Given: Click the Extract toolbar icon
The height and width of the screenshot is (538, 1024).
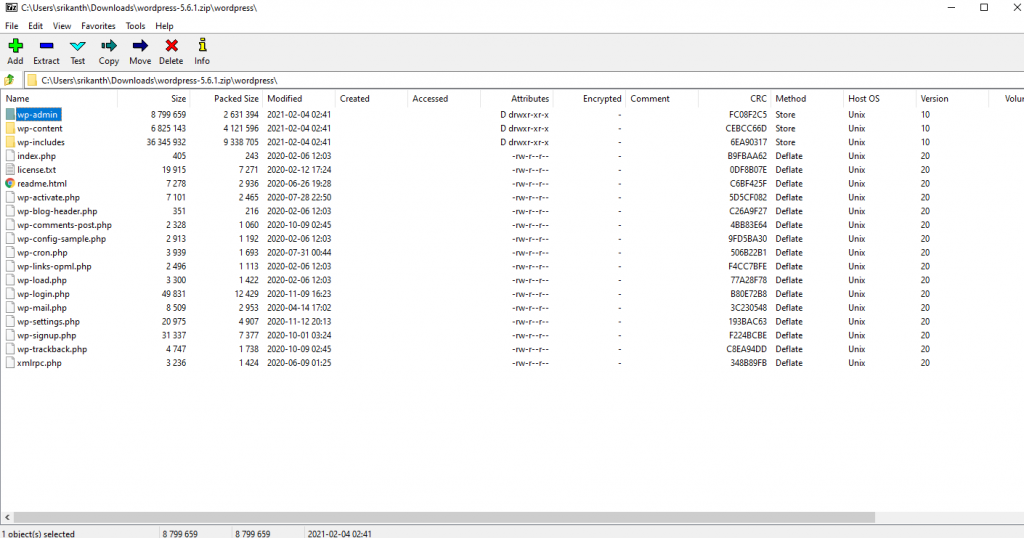Looking at the screenshot, I should [x=46, y=46].
